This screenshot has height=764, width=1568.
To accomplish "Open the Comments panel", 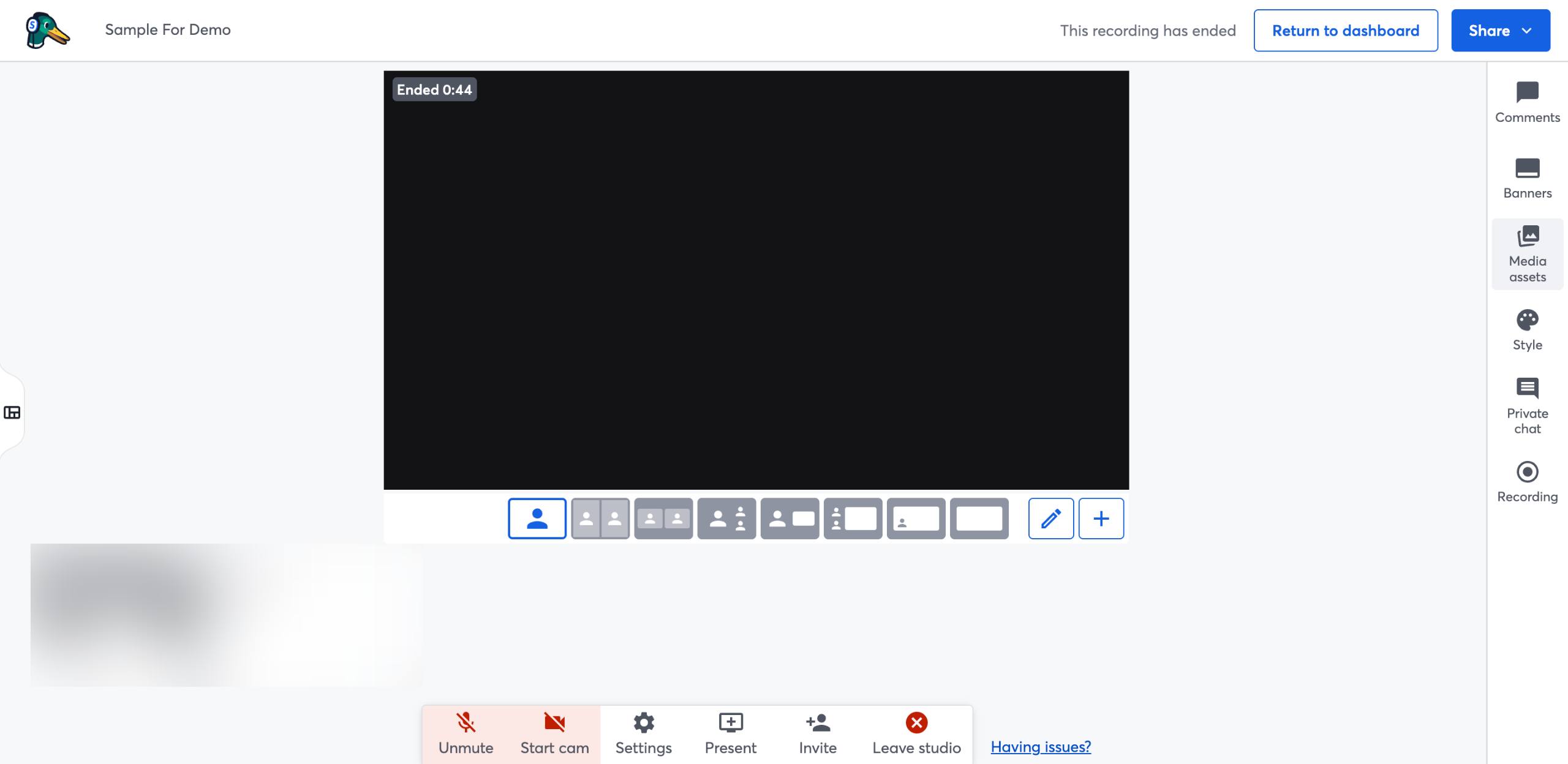I will [x=1526, y=101].
